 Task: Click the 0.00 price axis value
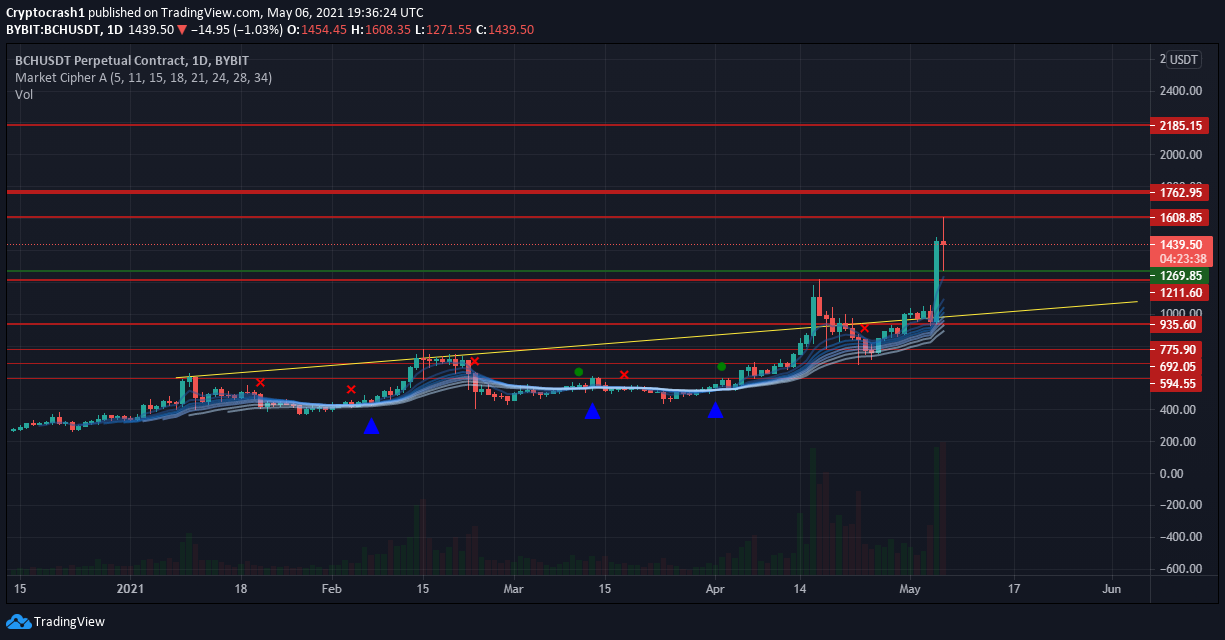(1172, 474)
